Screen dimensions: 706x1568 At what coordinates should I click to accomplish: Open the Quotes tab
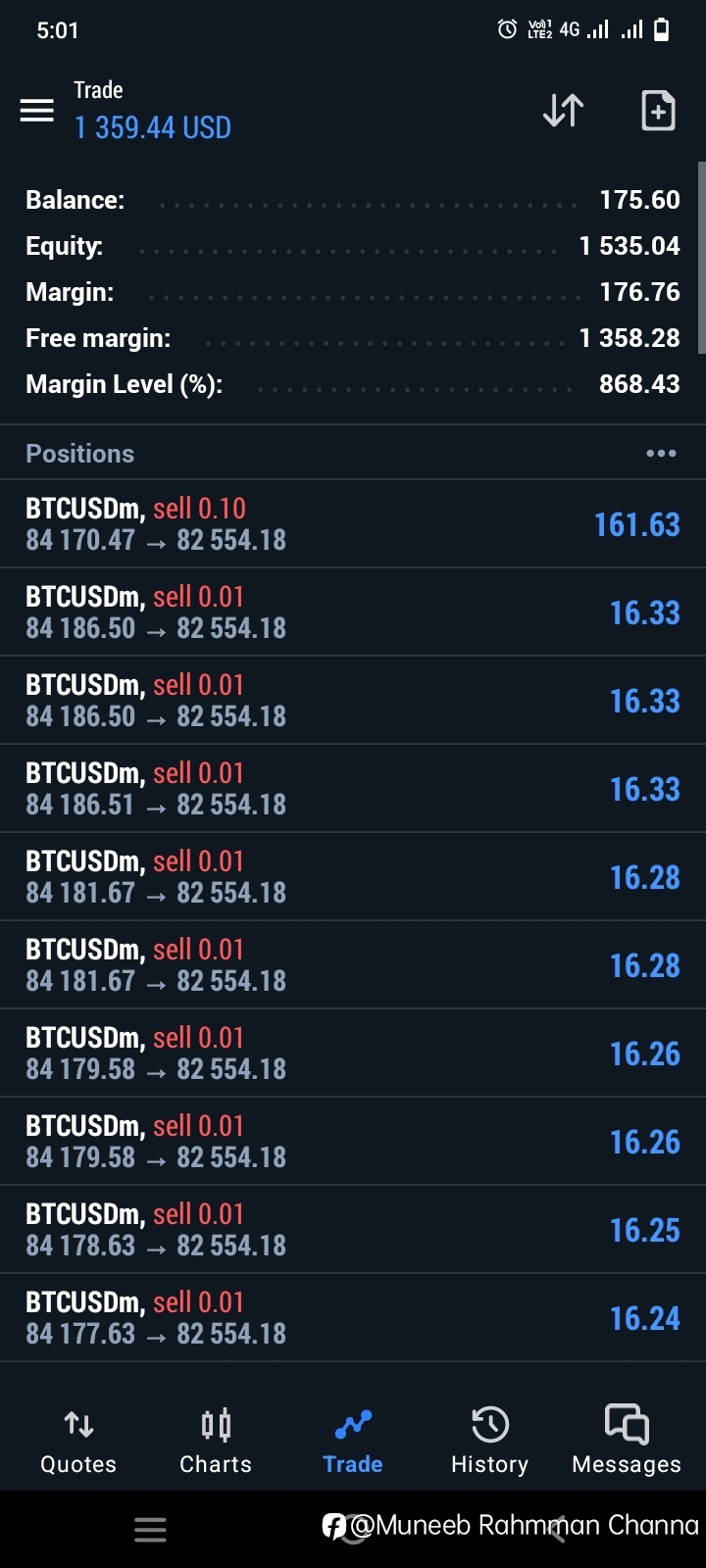78,1443
